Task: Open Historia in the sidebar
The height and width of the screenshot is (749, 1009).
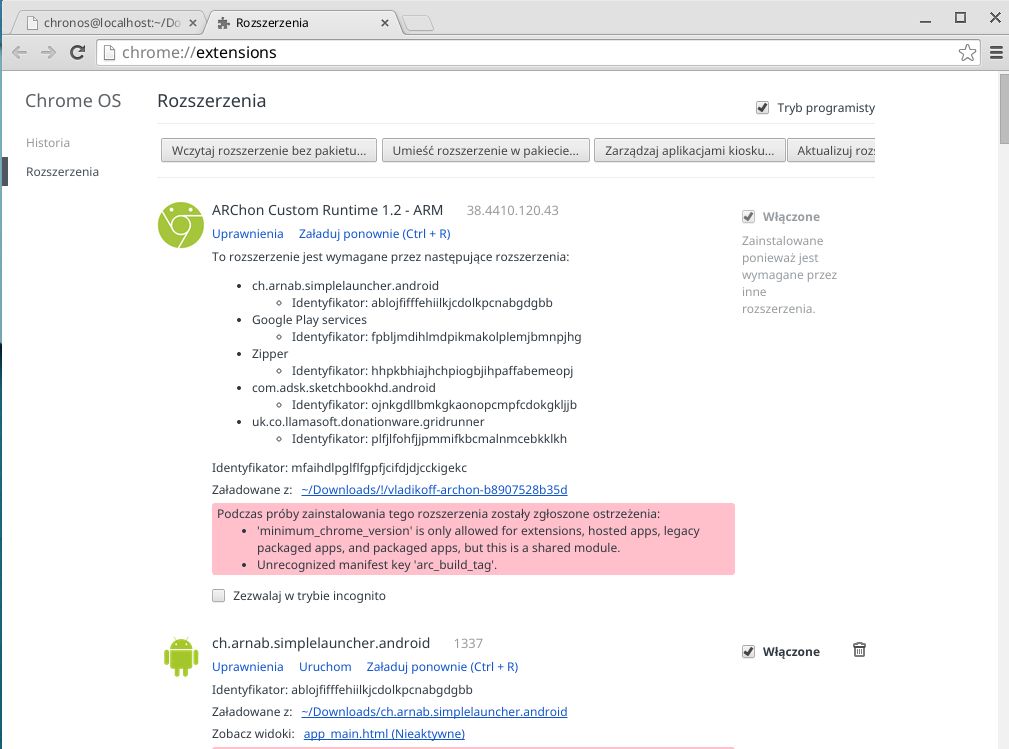Action: click(x=48, y=142)
